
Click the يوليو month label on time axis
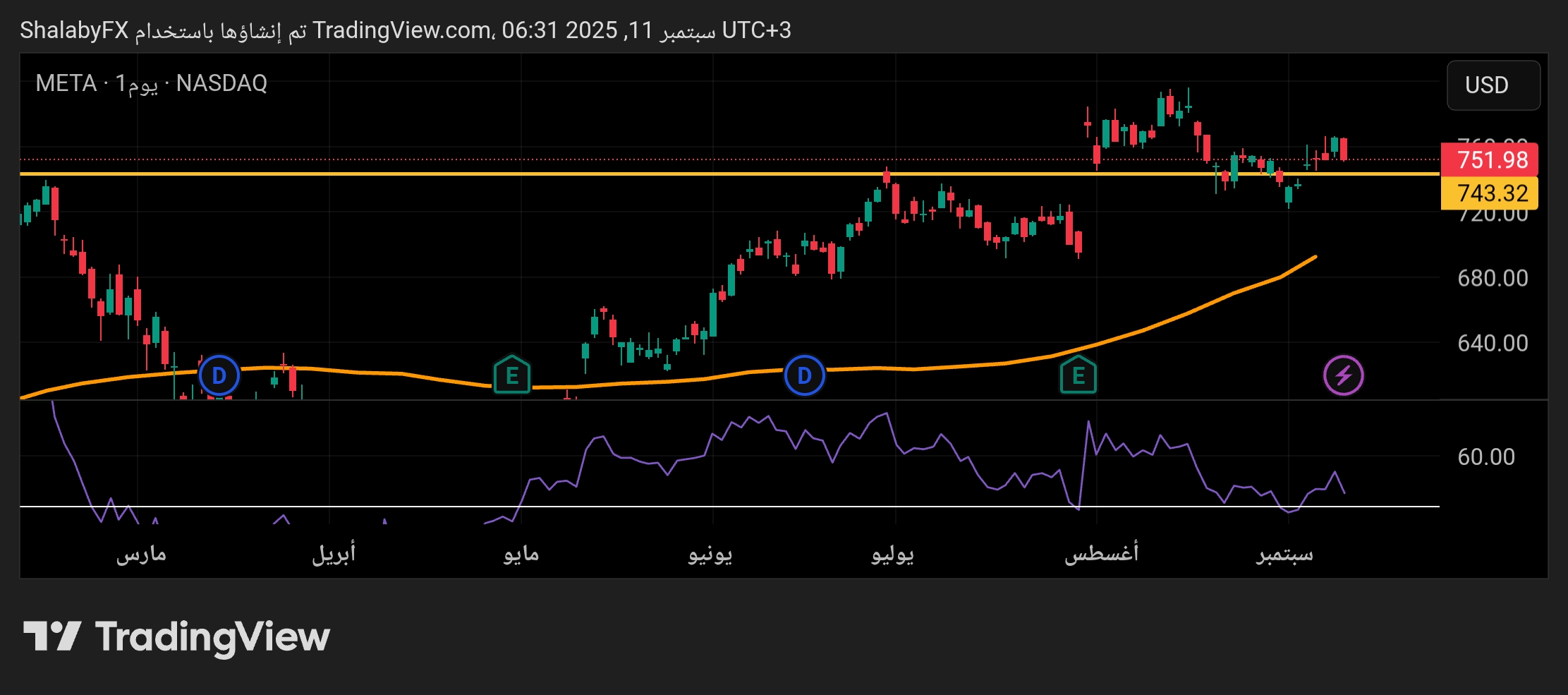click(x=893, y=554)
